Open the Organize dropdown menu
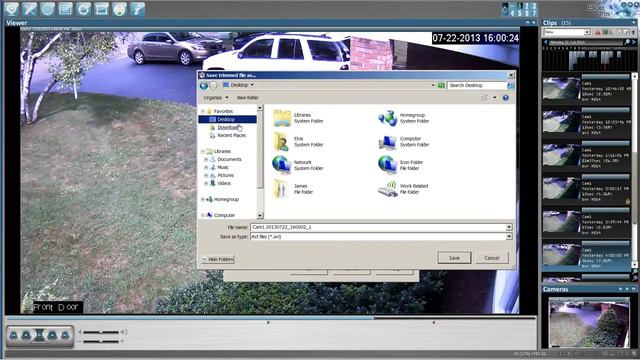The width and height of the screenshot is (640, 360). pyautogui.click(x=216, y=98)
